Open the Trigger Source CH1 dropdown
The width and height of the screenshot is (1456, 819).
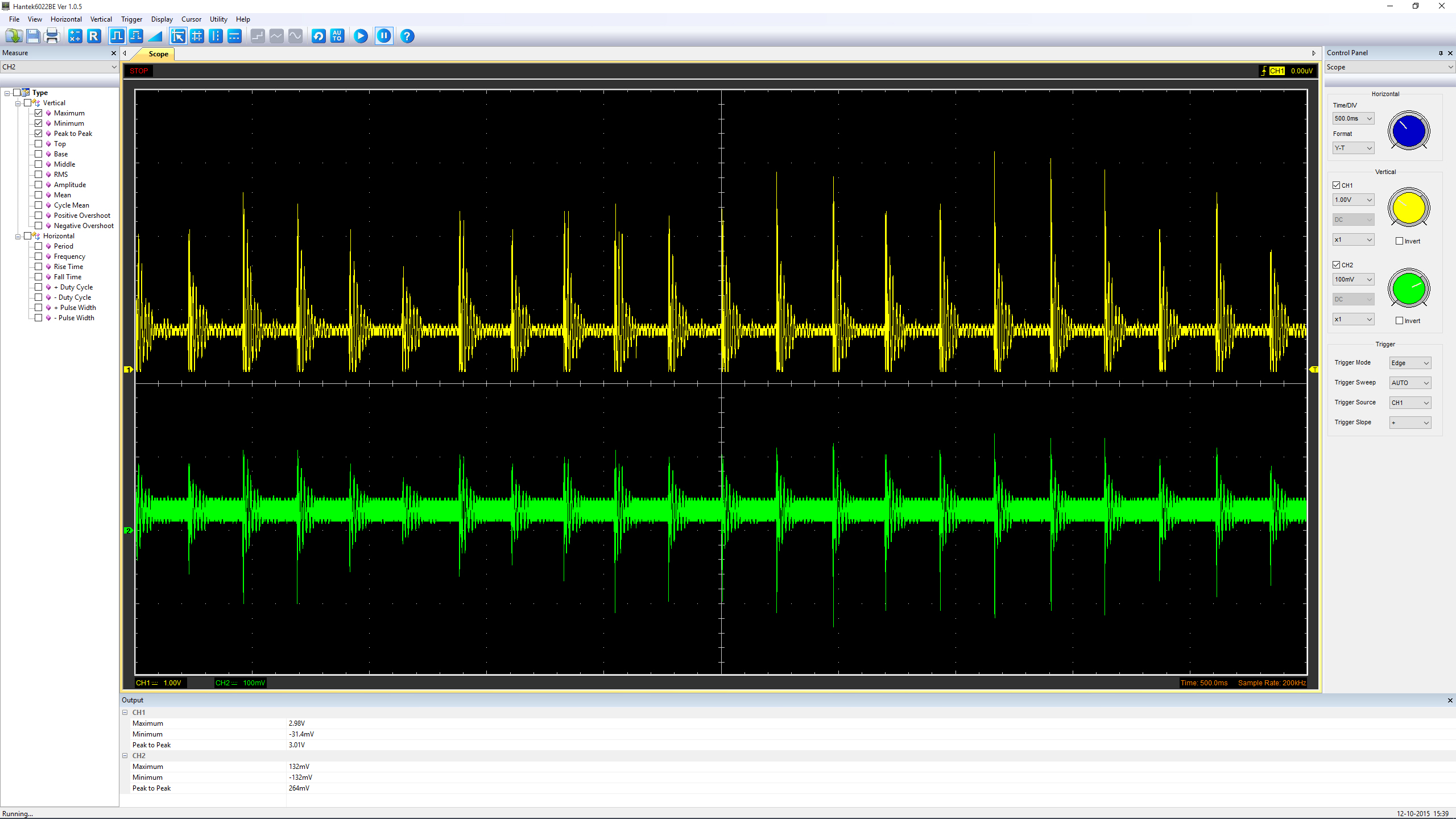1410,403
